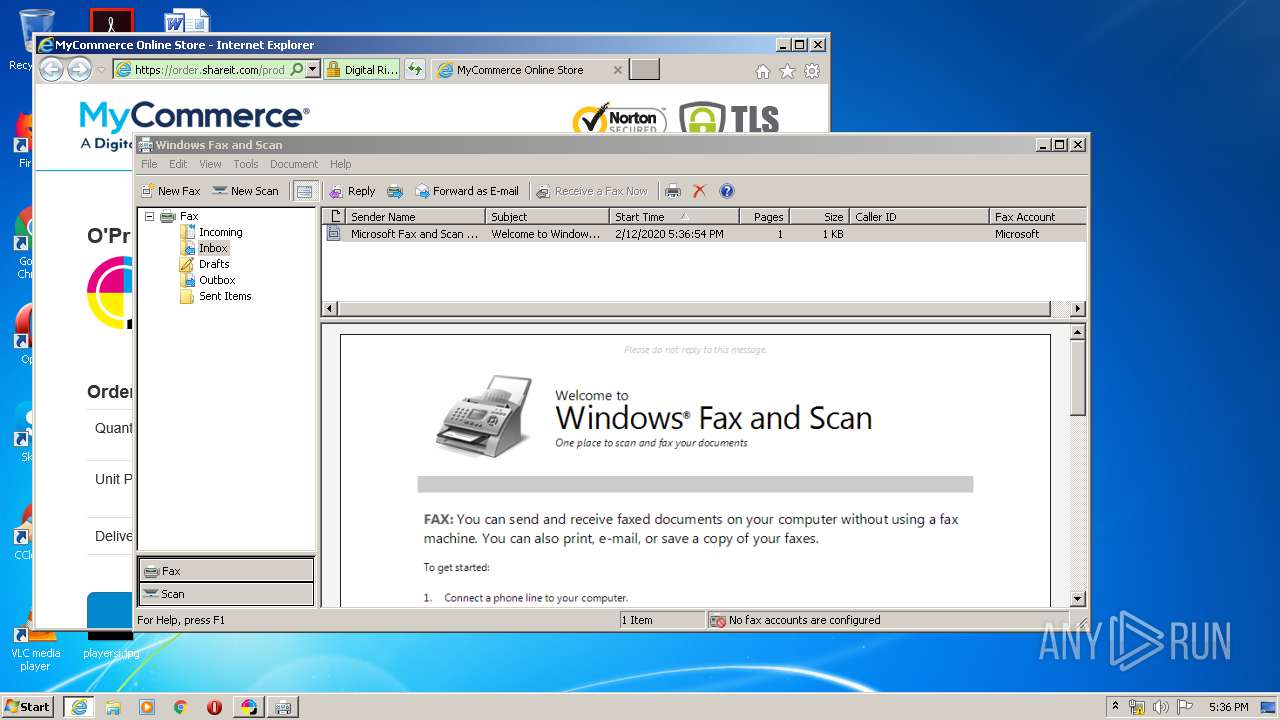The width and height of the screenshot is (1280, 720).
Task: Open the Help menu
Action: (341, 164)
